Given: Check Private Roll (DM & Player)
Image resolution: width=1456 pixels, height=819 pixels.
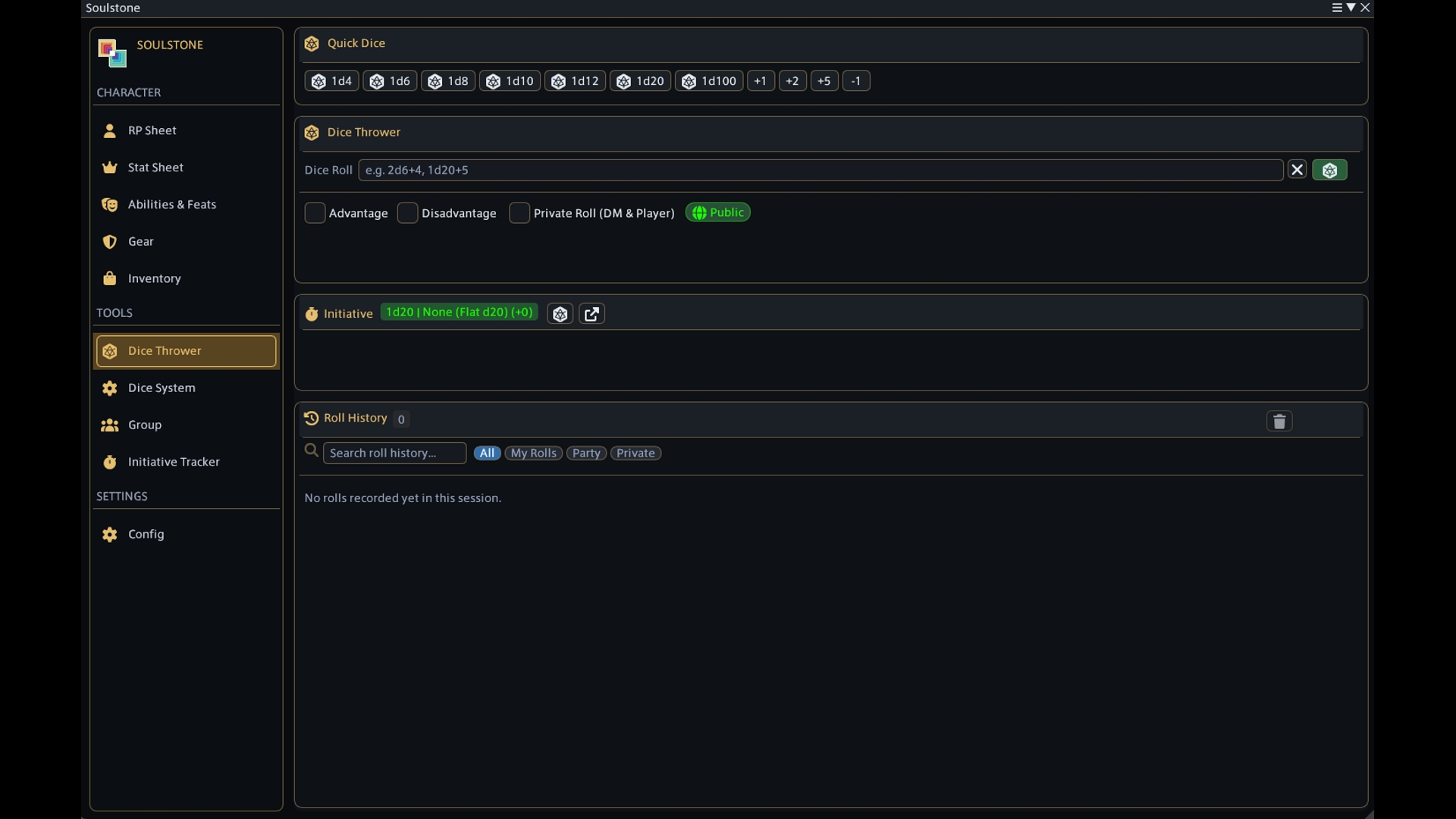Looking at the screenshot, I should click(519, 213).
